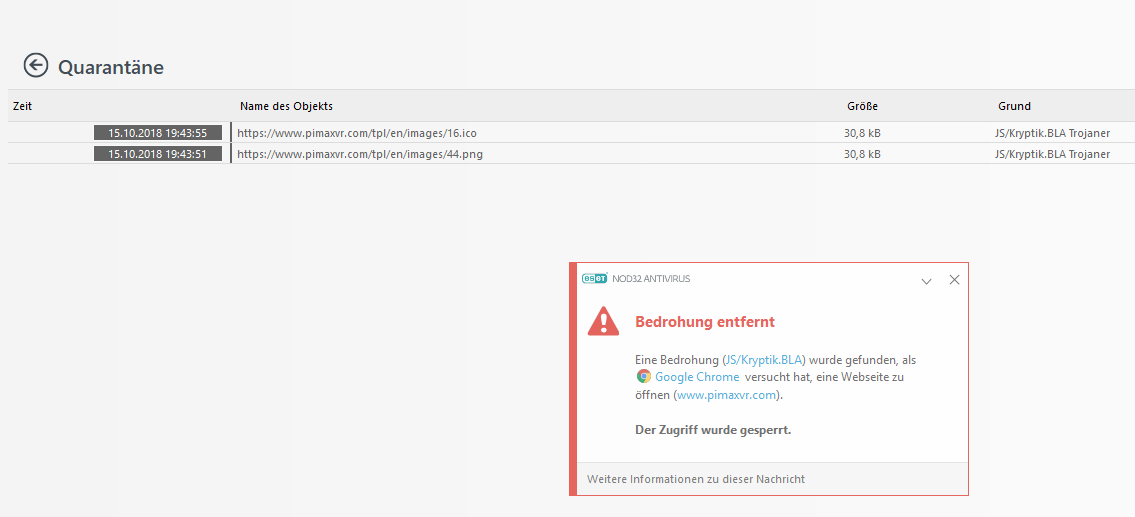This screenshot has height=517, width=1135.
Task: Click the Quarantäne page title
Action: coord(111,67)
